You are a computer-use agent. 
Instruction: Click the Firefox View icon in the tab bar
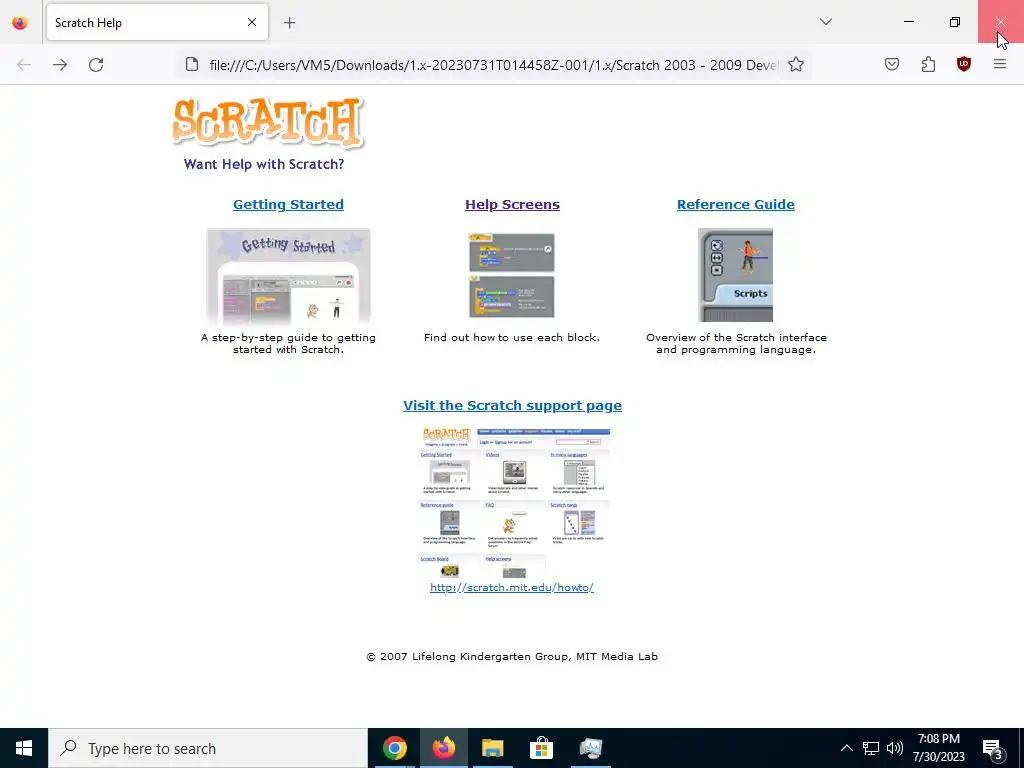20,22
